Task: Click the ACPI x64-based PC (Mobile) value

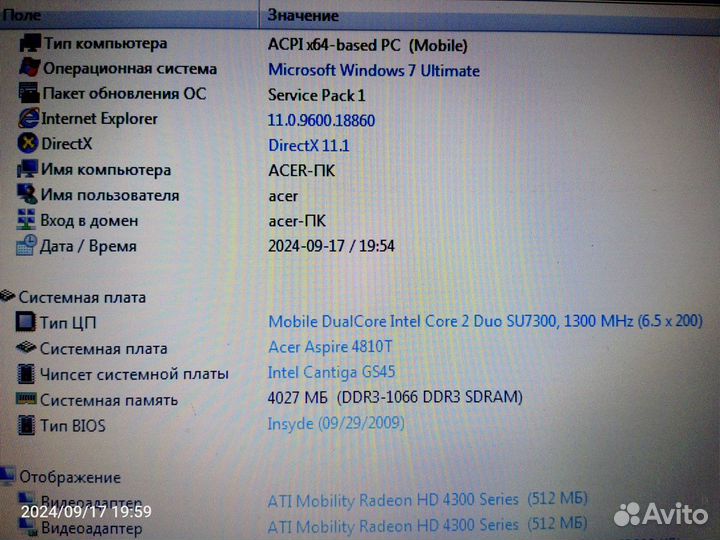Action: pyautogui.click(x=368, y=45)
